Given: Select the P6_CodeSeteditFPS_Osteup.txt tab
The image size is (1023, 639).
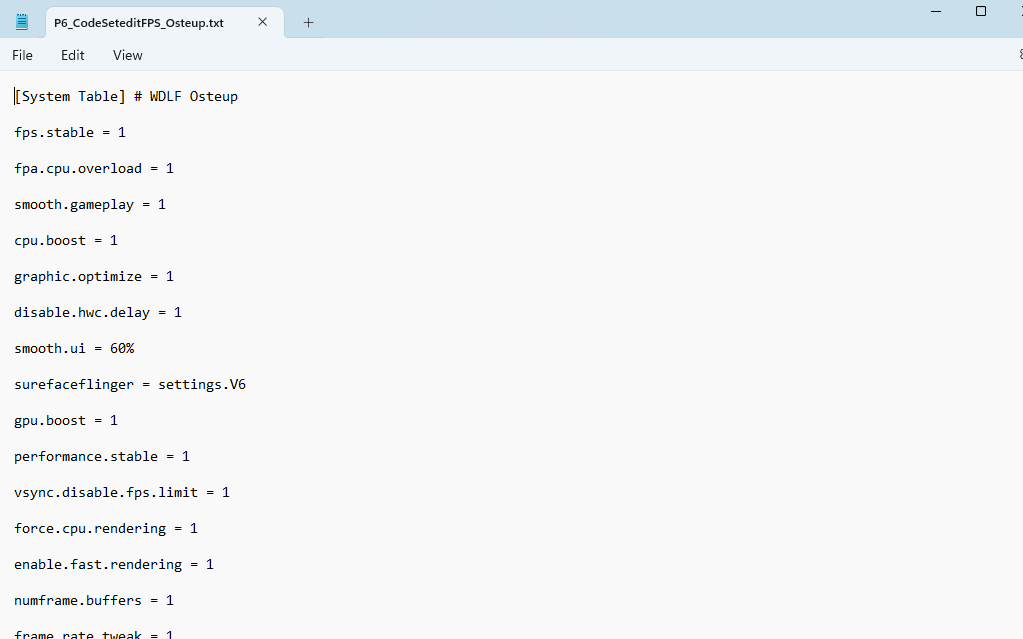Looking at the screenshot, I should (140, 22).
